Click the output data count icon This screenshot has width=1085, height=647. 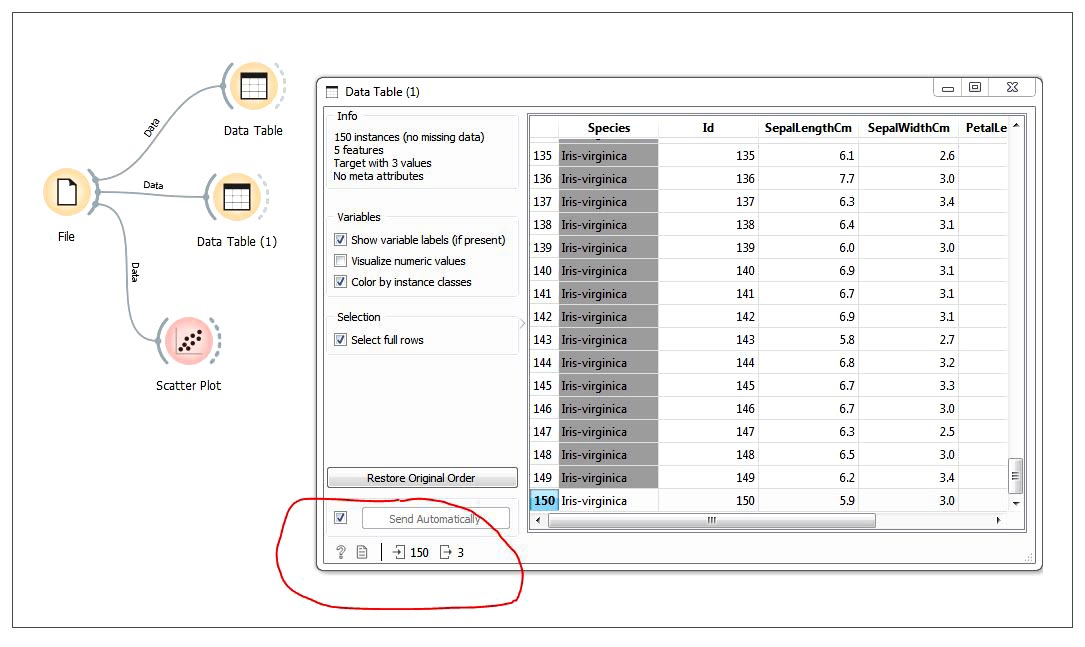pyautogui.click(x=445, y=552)
